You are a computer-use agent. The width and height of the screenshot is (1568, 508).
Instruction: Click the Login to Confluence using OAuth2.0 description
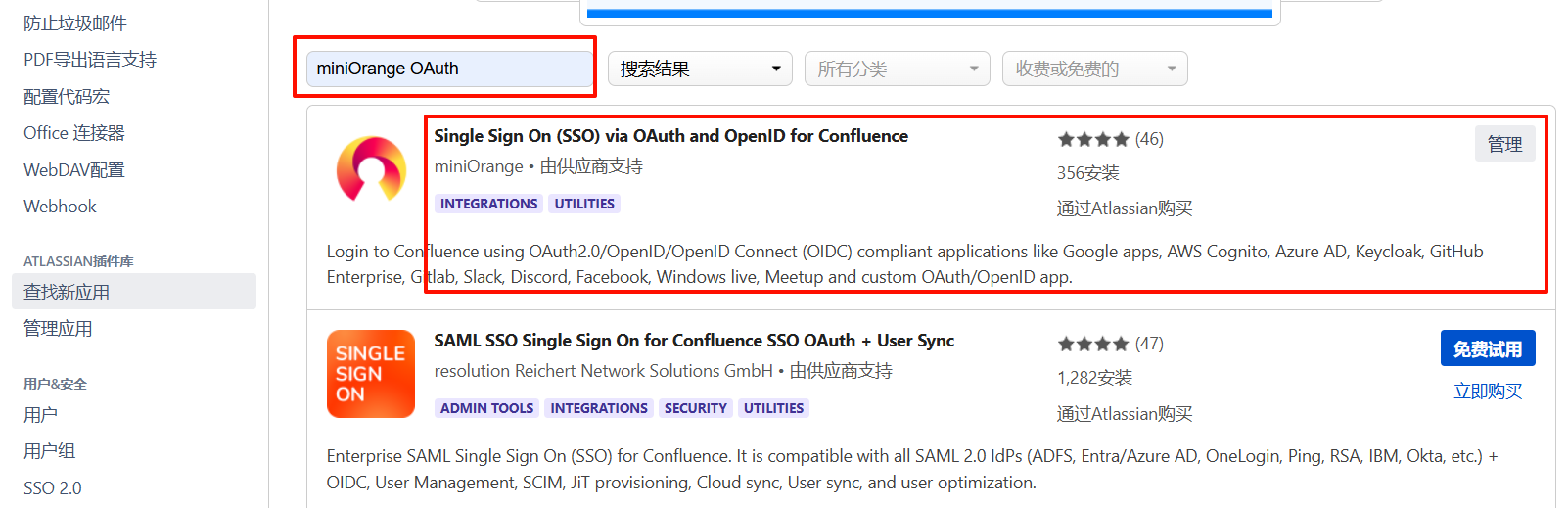(905, 264)
